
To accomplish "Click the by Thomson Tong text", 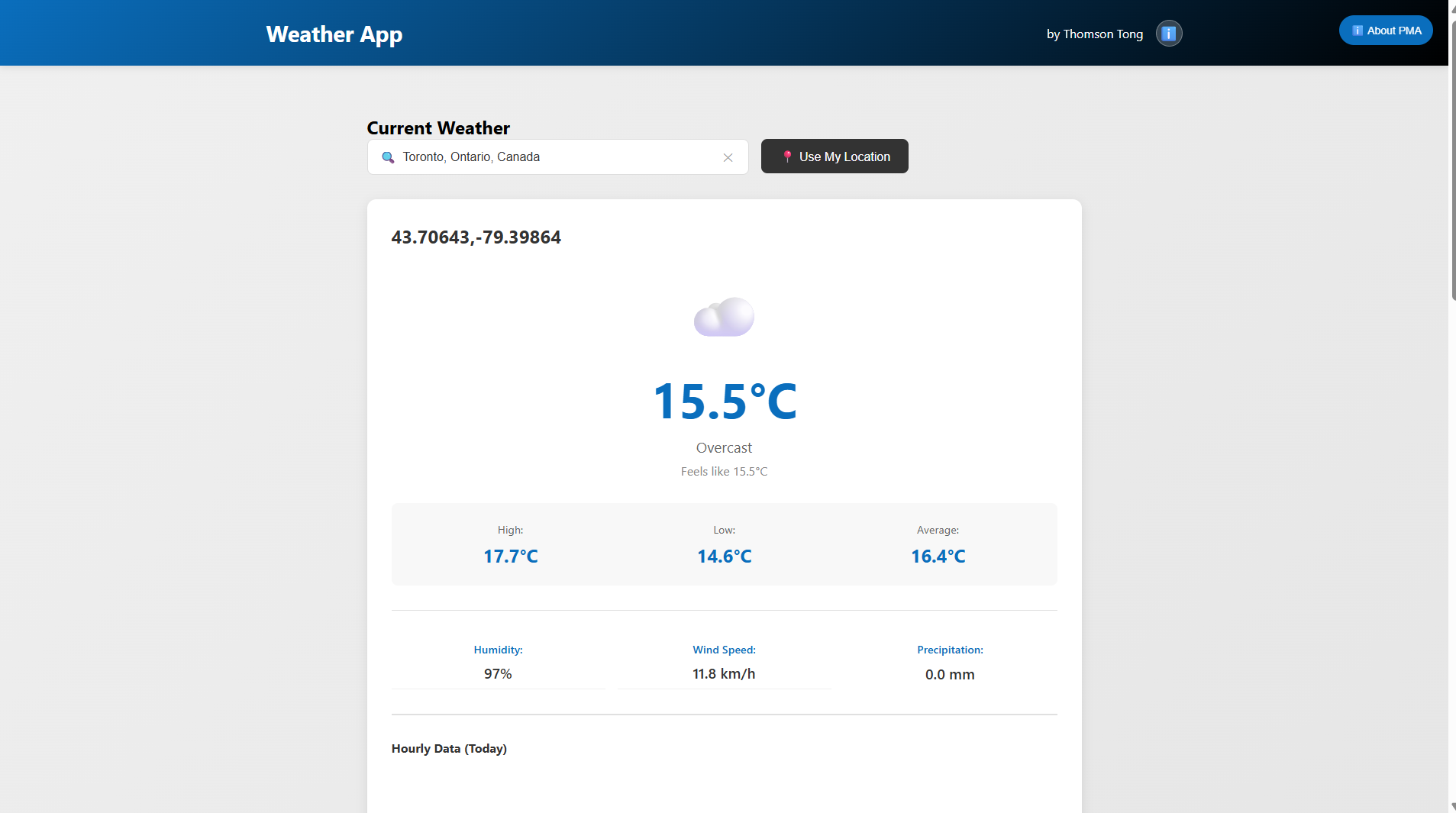I will pos(1094,34).
